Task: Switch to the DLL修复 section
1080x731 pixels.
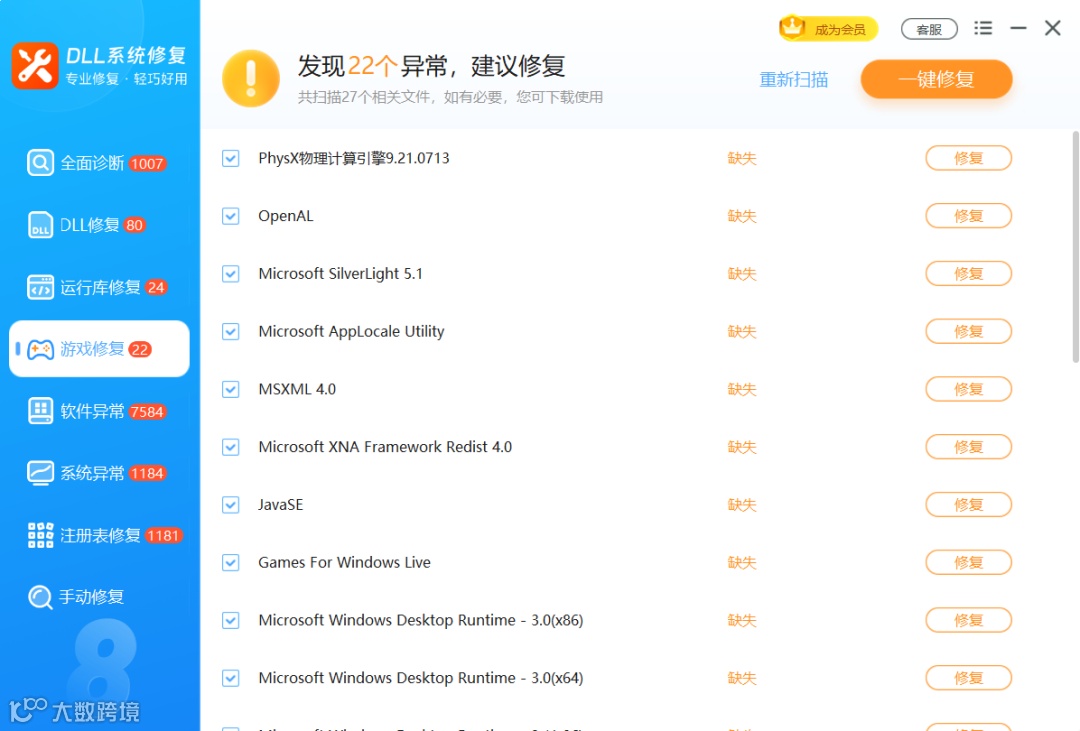Action: (x=99, y=225)
